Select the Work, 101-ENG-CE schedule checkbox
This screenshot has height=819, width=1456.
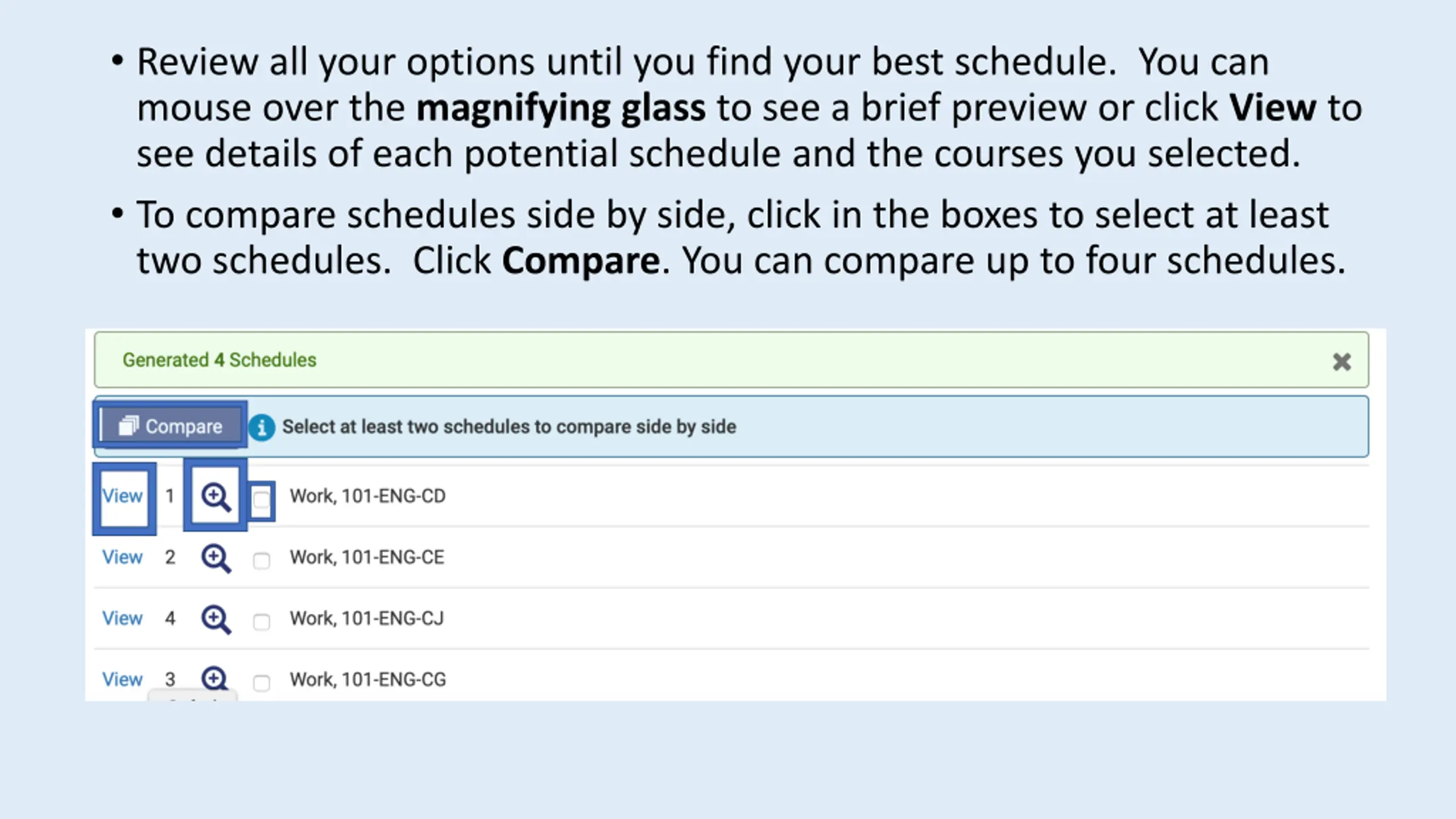(262, 561)
